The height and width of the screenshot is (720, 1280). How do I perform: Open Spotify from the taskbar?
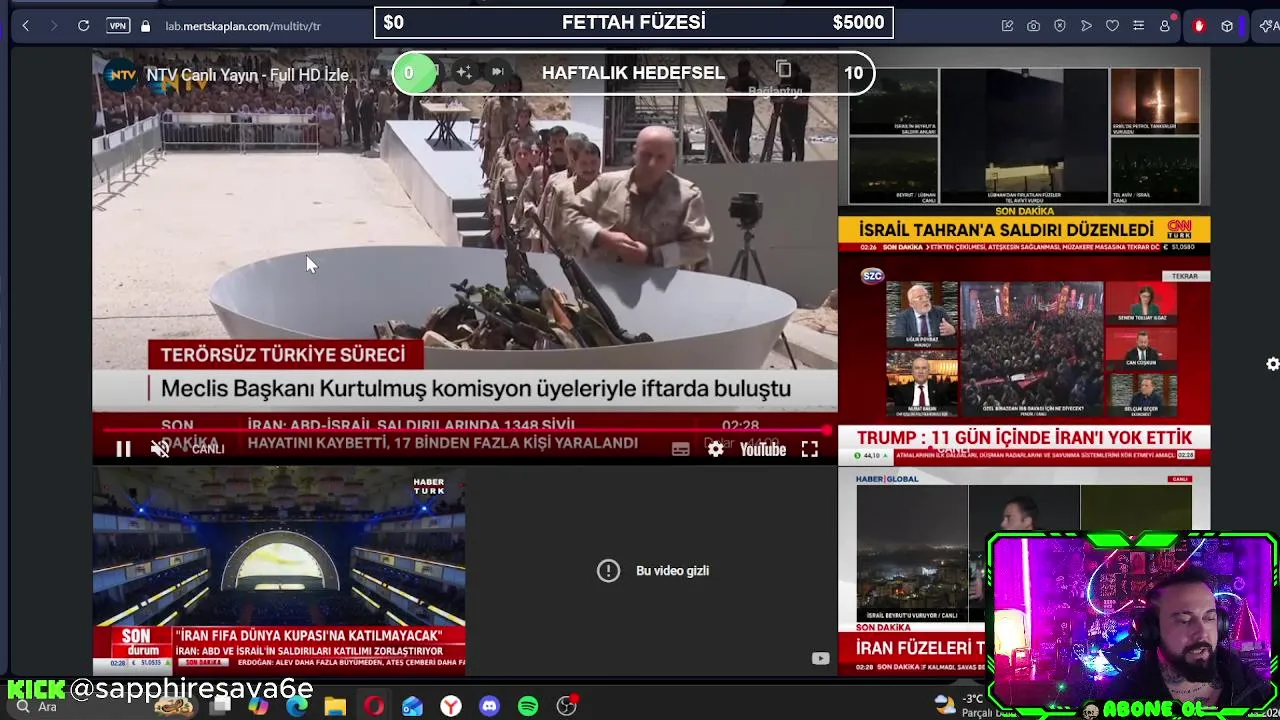click(x=528, y=707)
